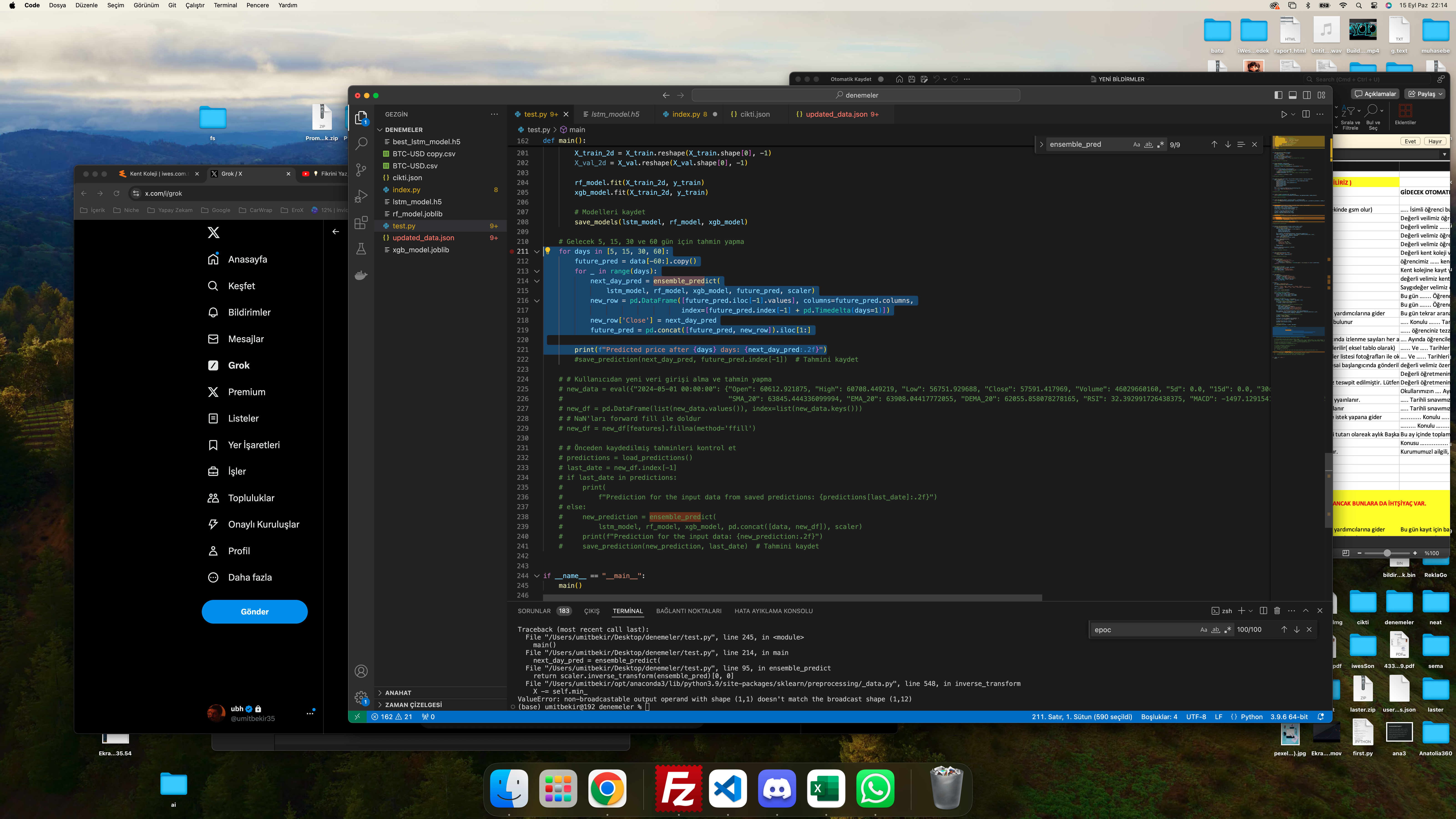1456x819 pixels.
Task: Toggle Match Whole Word in editor find widget
Action: (x=1148, y=144)
